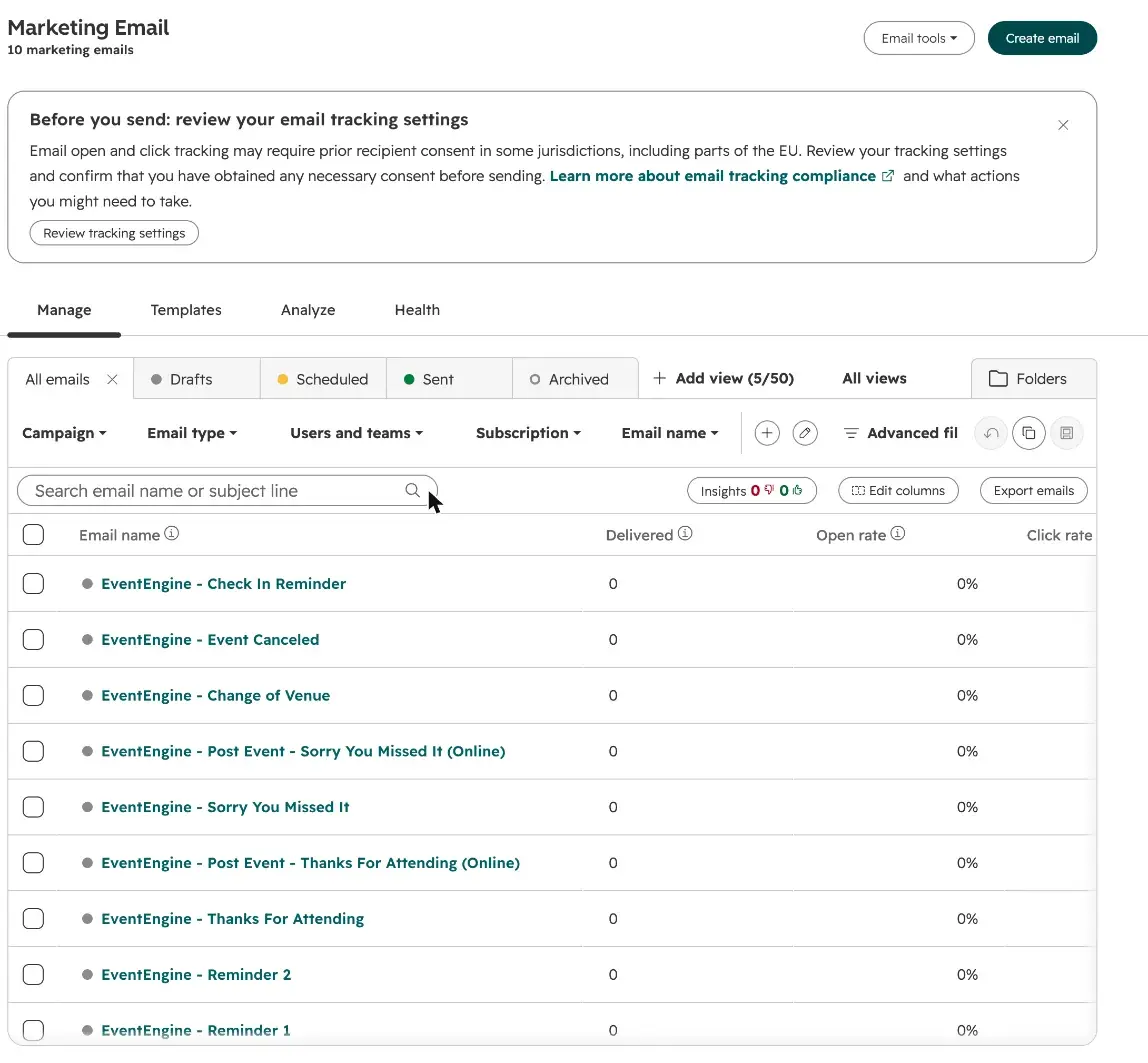Switch to the Analyze tab

pyautogui.click(x=308, y=310)
